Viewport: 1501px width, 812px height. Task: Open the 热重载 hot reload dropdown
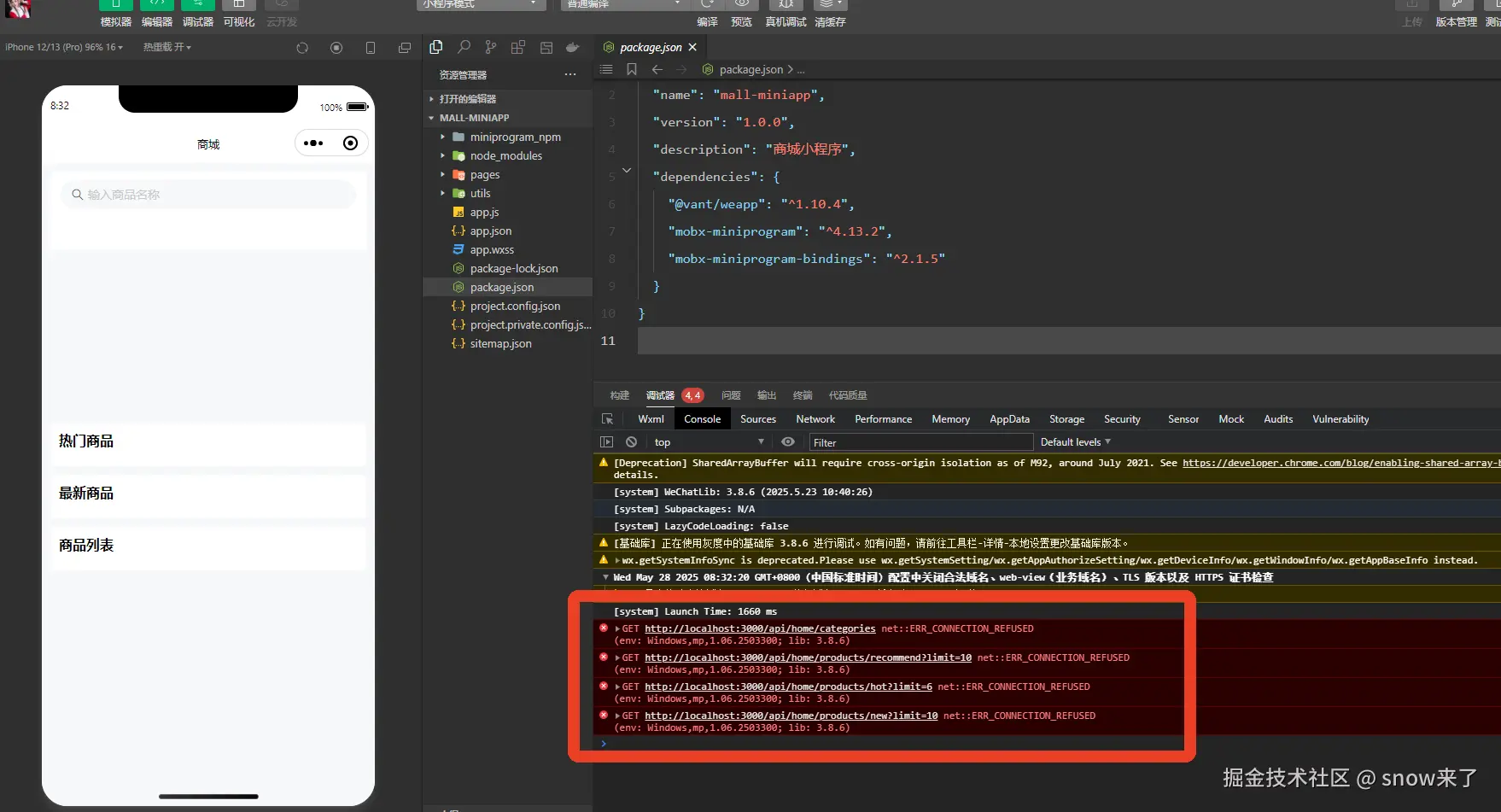click(167, 47)
